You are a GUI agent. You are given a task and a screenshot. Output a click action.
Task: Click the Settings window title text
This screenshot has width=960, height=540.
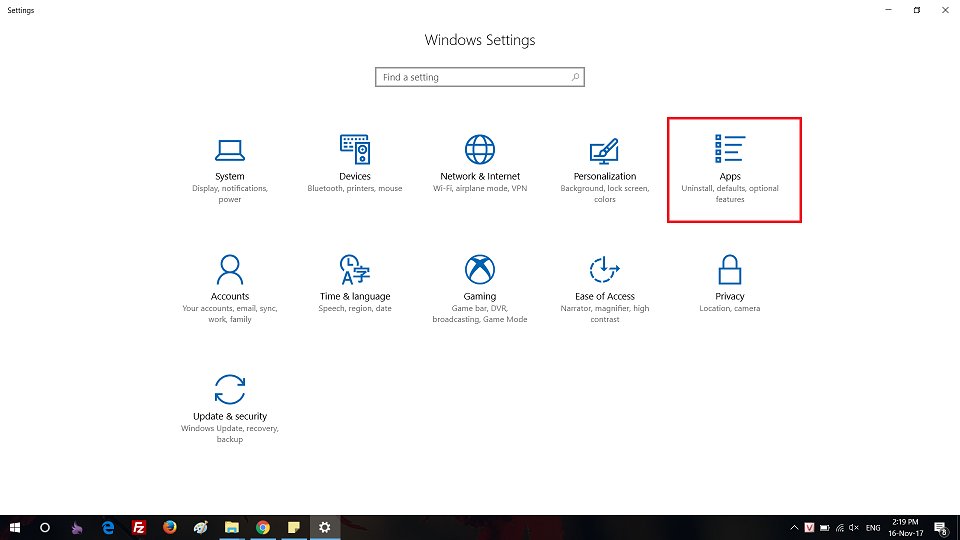pyautogui.click(x=21, y=10)
